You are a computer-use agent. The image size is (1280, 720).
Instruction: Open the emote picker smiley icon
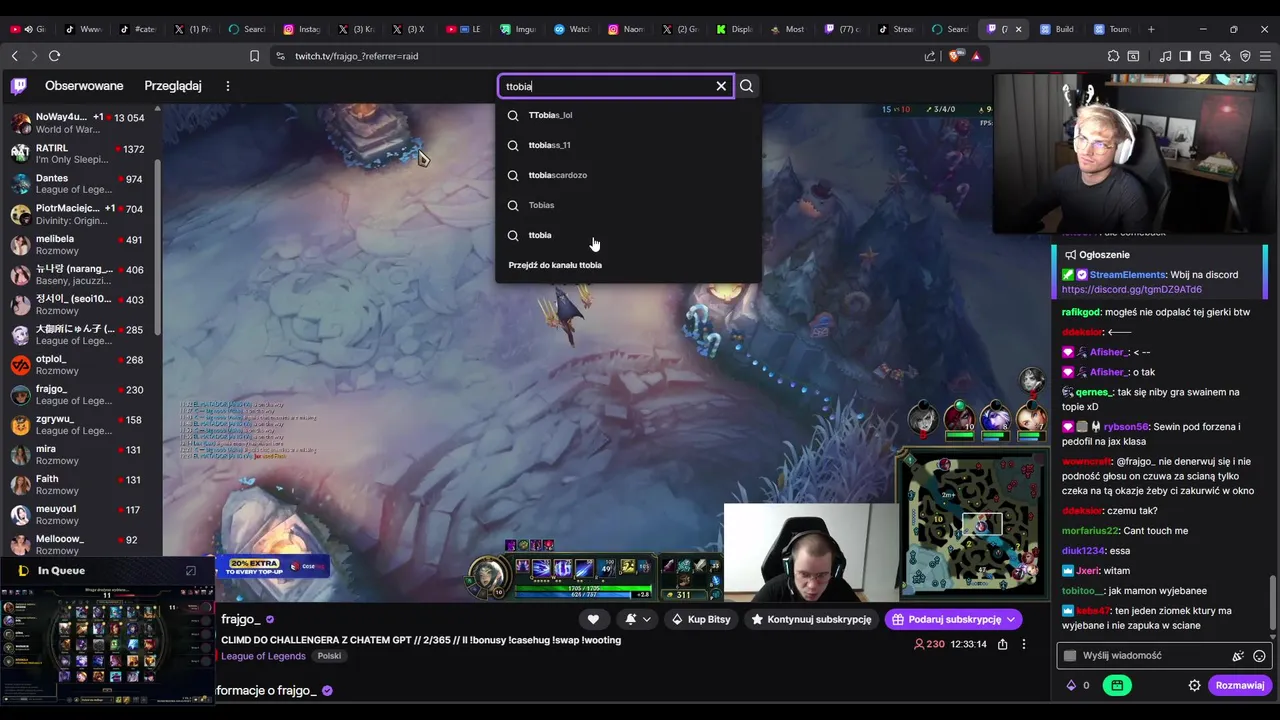click(1259, 656)
